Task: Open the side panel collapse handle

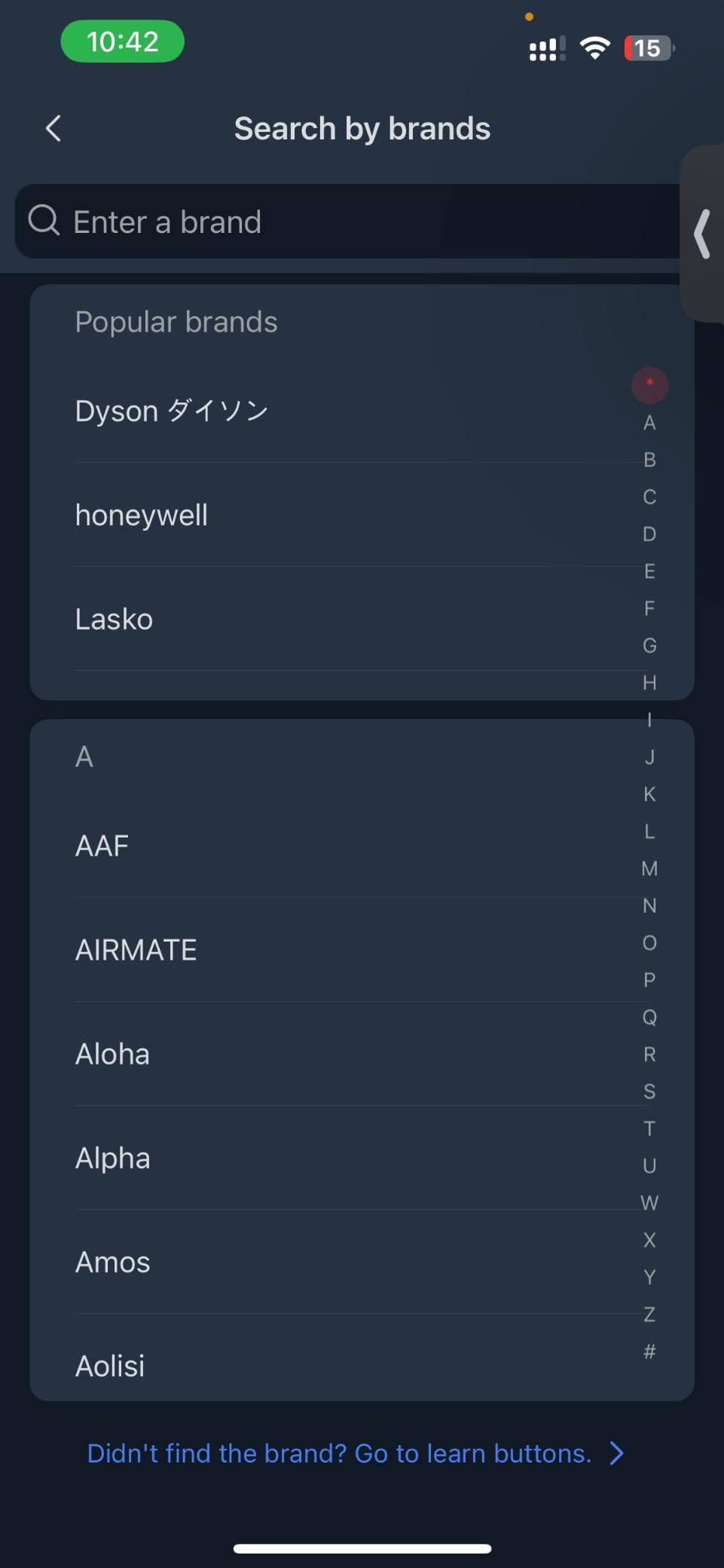Action: point(702,234)
